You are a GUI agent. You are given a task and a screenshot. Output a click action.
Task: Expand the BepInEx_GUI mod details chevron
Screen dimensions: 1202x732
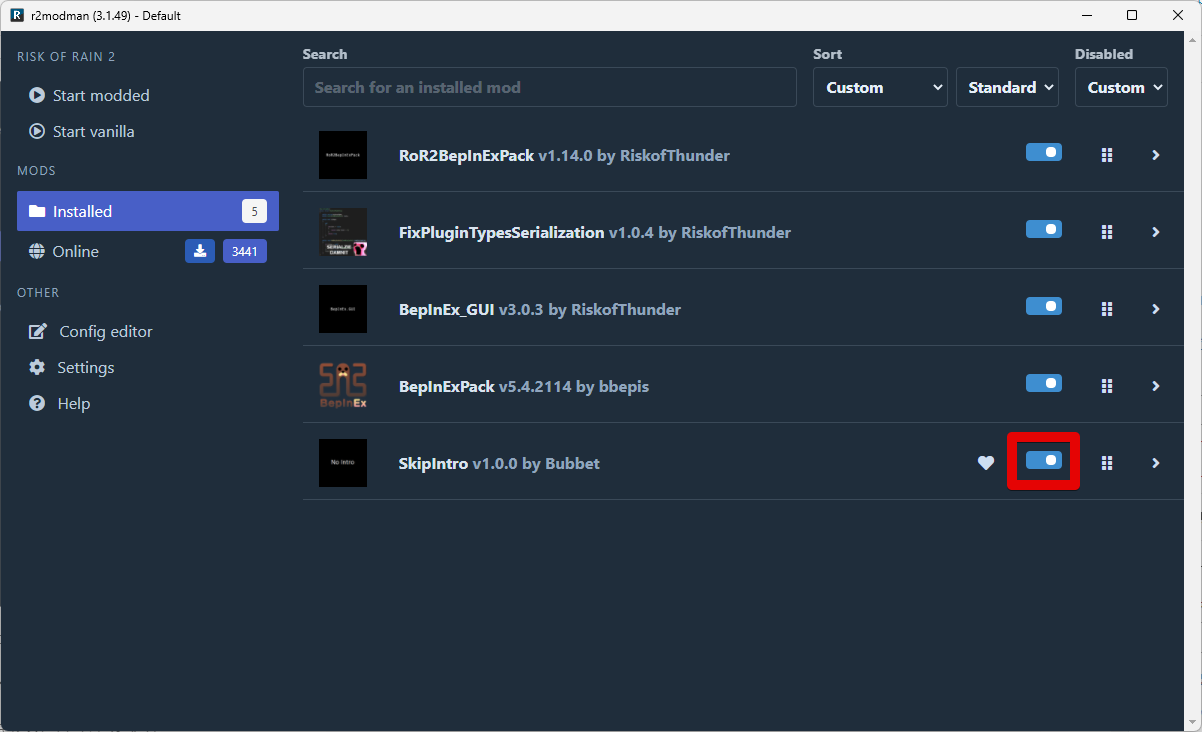pyautogui.click(x=1155, y=309)
